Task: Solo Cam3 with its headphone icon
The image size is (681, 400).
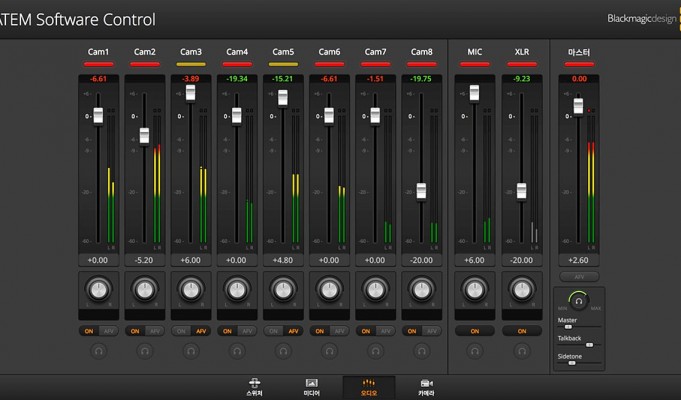Action: (191, 350)
